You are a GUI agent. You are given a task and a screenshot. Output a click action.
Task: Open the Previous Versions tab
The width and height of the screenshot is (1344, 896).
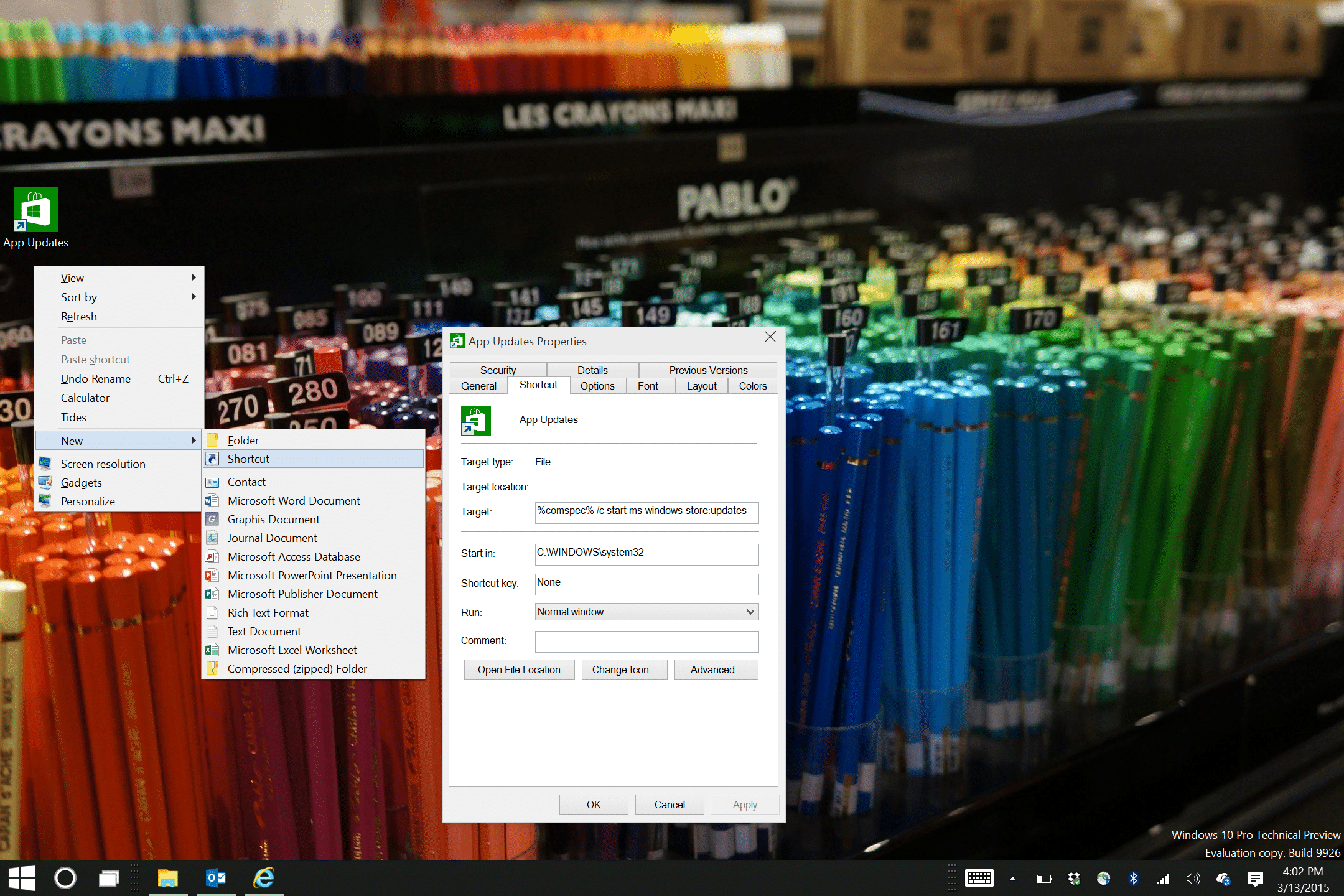pos(708,370)
